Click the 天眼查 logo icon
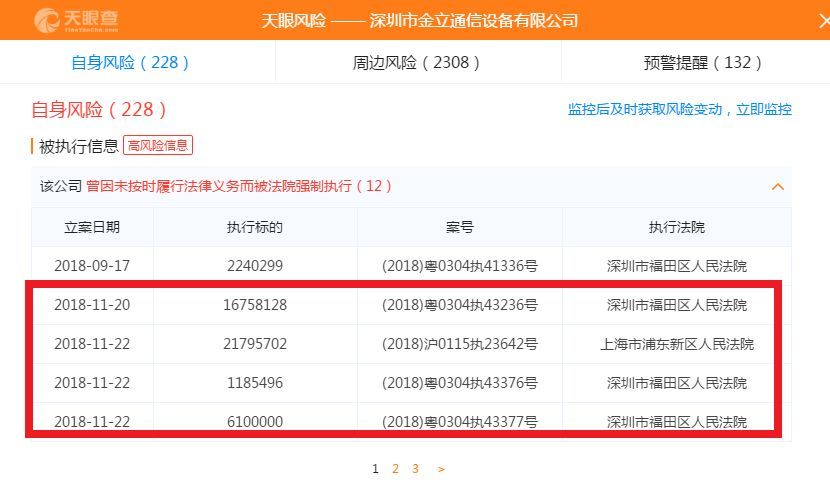Viewport: 830px width, 484px height. point(47,20)
